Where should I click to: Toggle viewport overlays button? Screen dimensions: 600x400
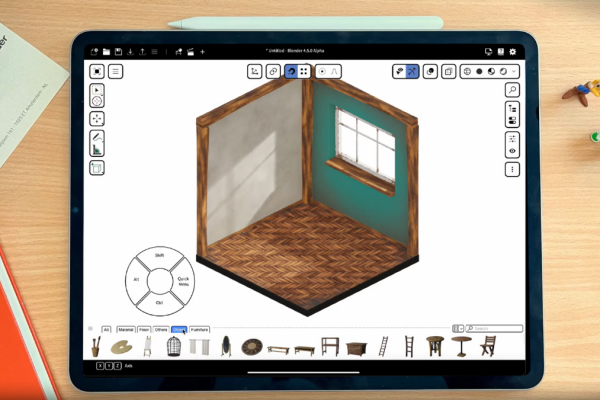click(x=429, y=71)
